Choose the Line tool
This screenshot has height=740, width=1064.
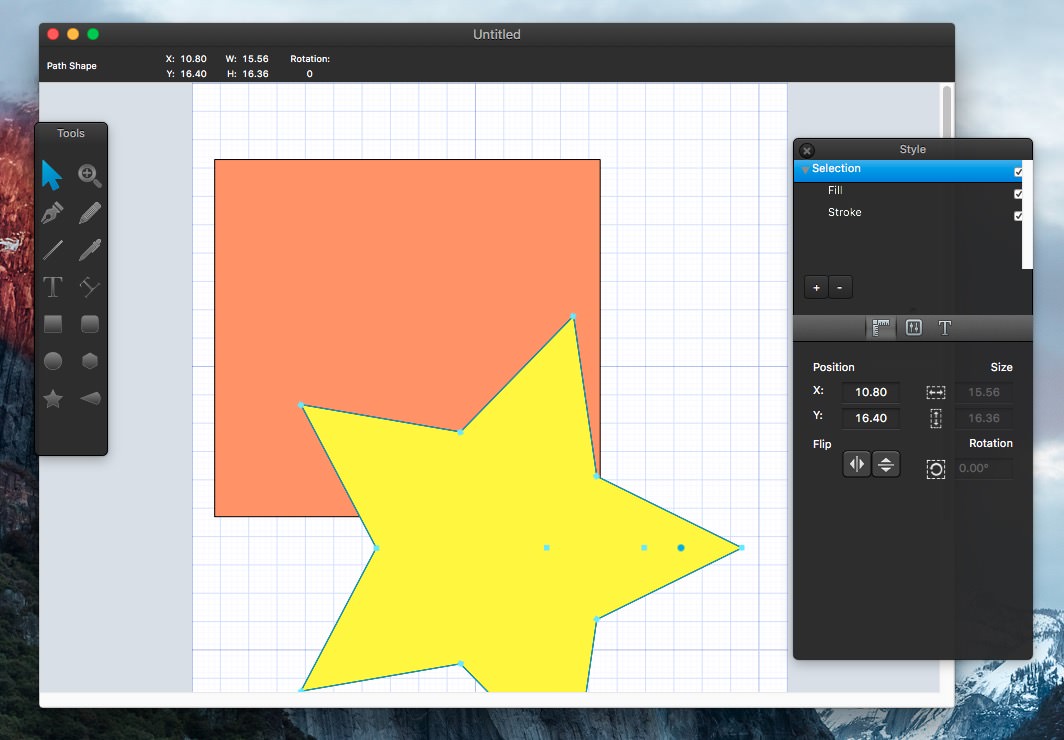pyautogui.click(x=53, y=250)
